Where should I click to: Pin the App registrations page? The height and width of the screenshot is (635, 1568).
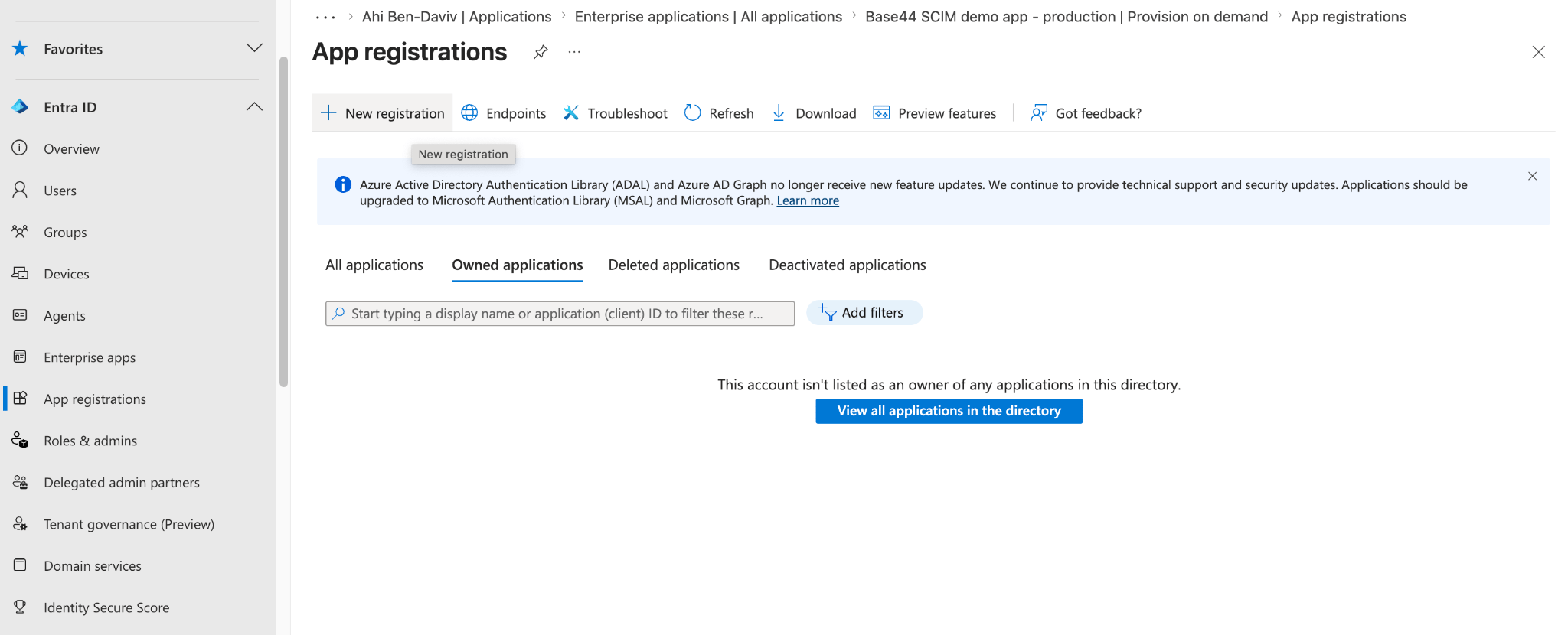[x=541, y=52]
